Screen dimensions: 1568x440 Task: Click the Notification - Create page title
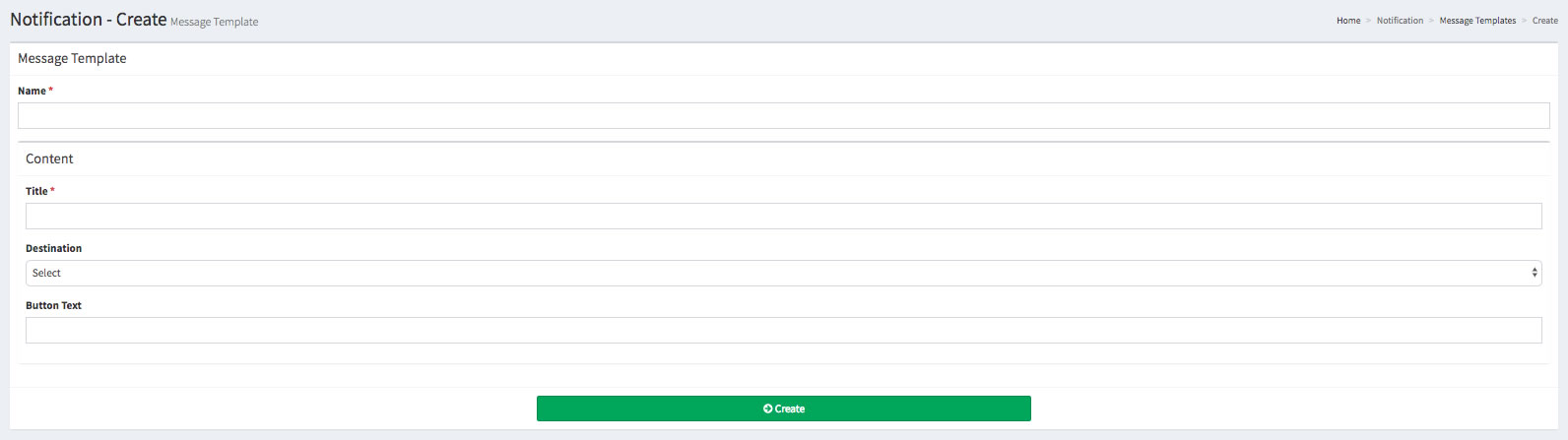coord(88,20)
